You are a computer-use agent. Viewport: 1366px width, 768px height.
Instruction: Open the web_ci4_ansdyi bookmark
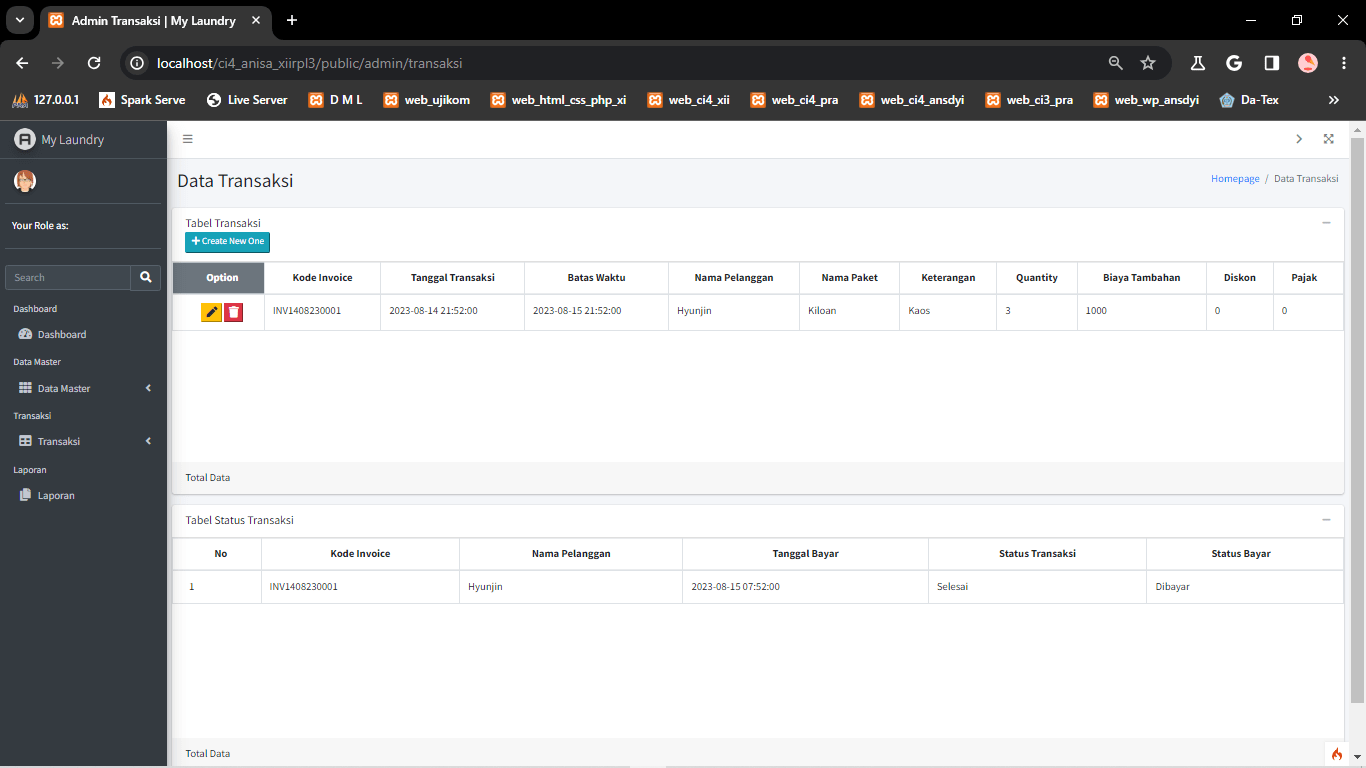pos(911,100)
